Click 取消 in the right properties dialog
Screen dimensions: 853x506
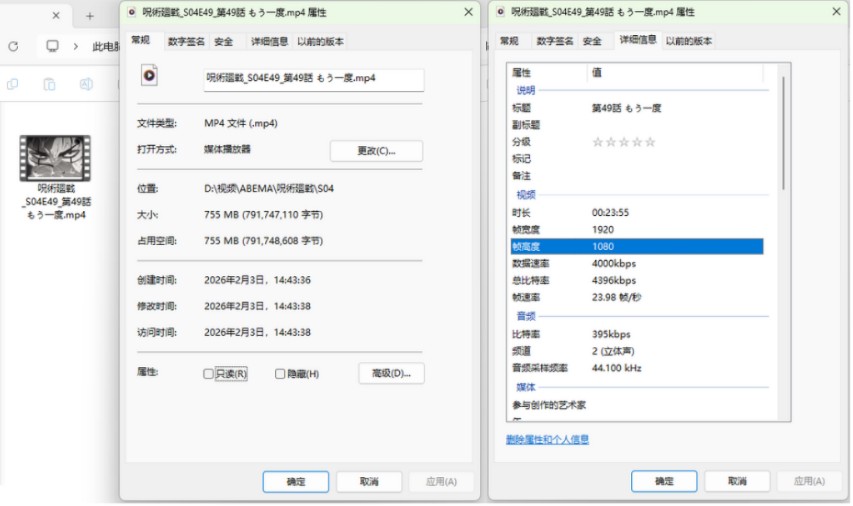tap(737, 482)
